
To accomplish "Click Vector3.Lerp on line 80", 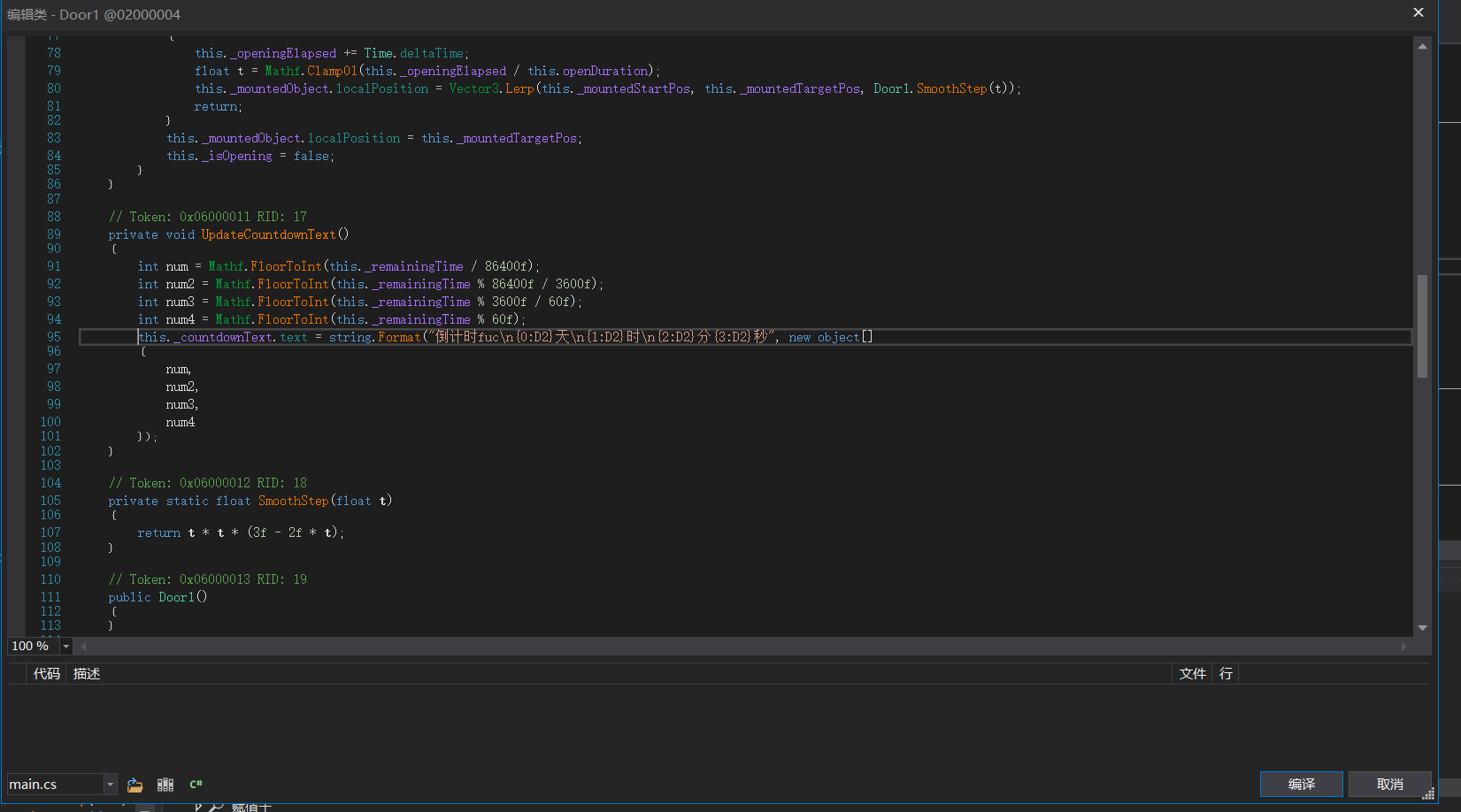I will [491, 88].
